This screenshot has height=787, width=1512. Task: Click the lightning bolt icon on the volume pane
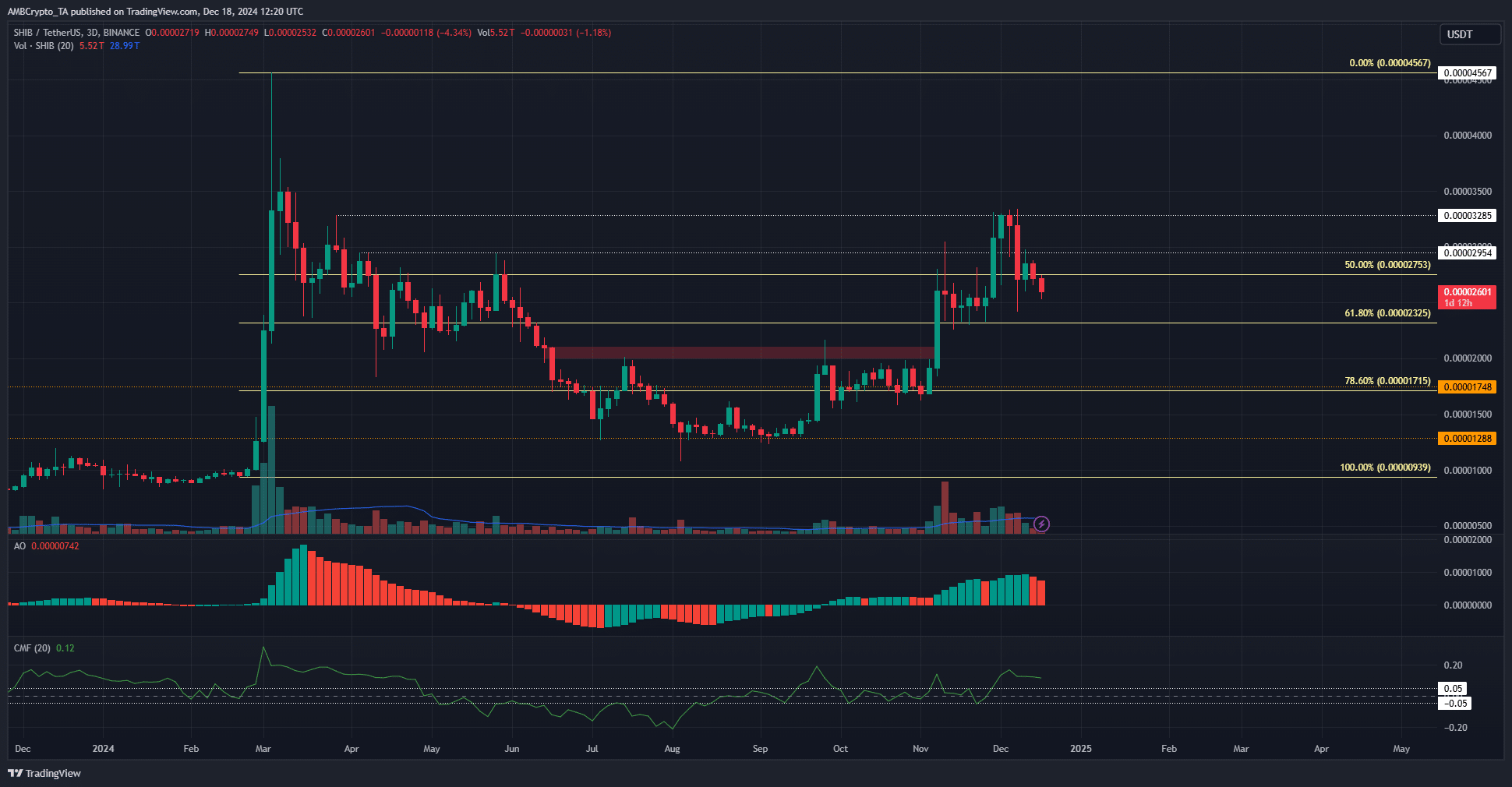(x=1041, y=524)
